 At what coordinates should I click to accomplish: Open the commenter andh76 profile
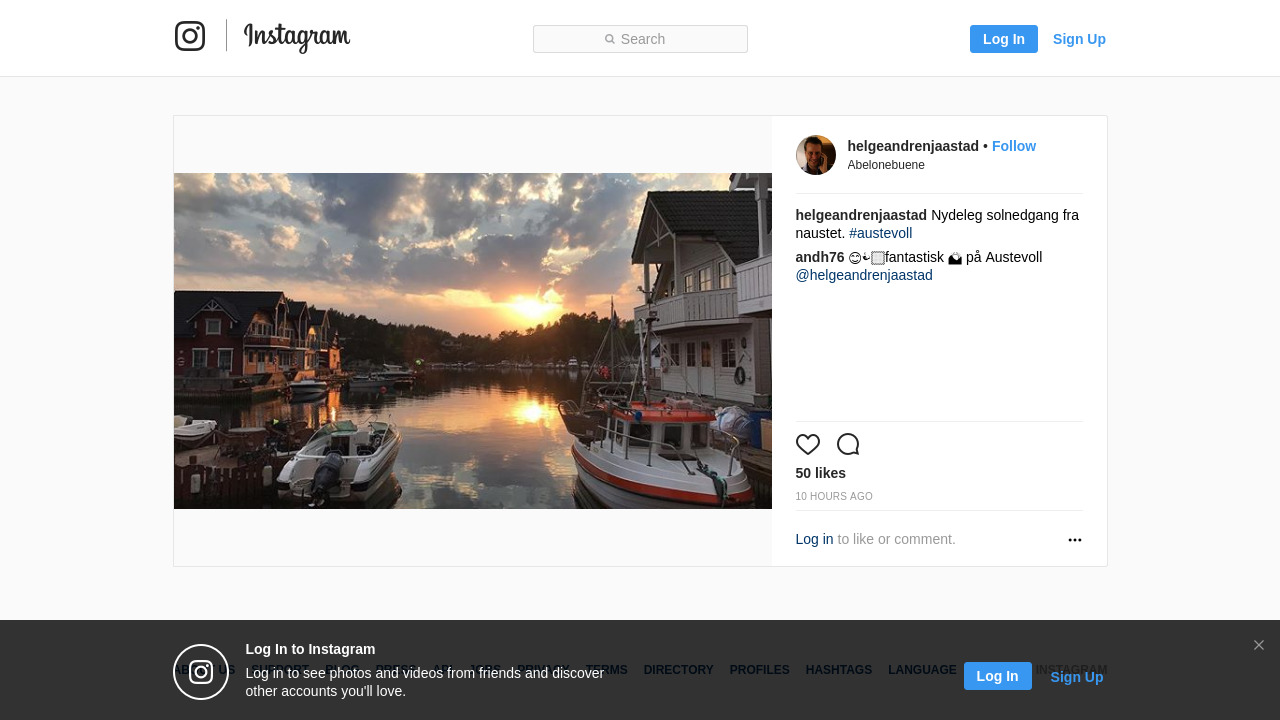tap(820, 257)
